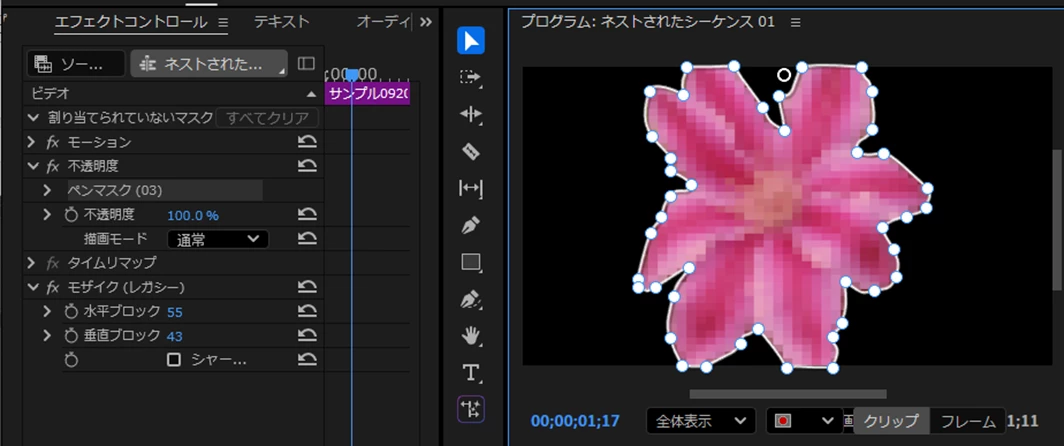
Task: Click the 垂直ブロック value 43
Action: click(x=174, y=336)
